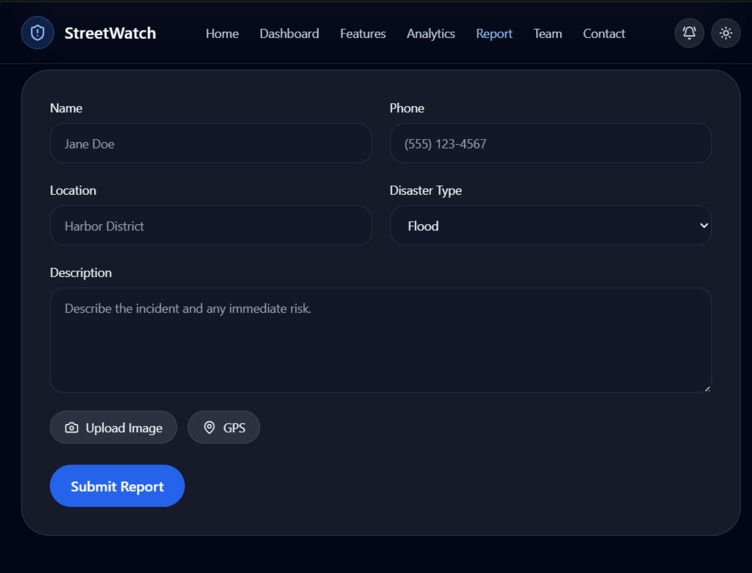Click the Name field label
The height and width of the screenshot is (573, 752).
coord(66,108)
